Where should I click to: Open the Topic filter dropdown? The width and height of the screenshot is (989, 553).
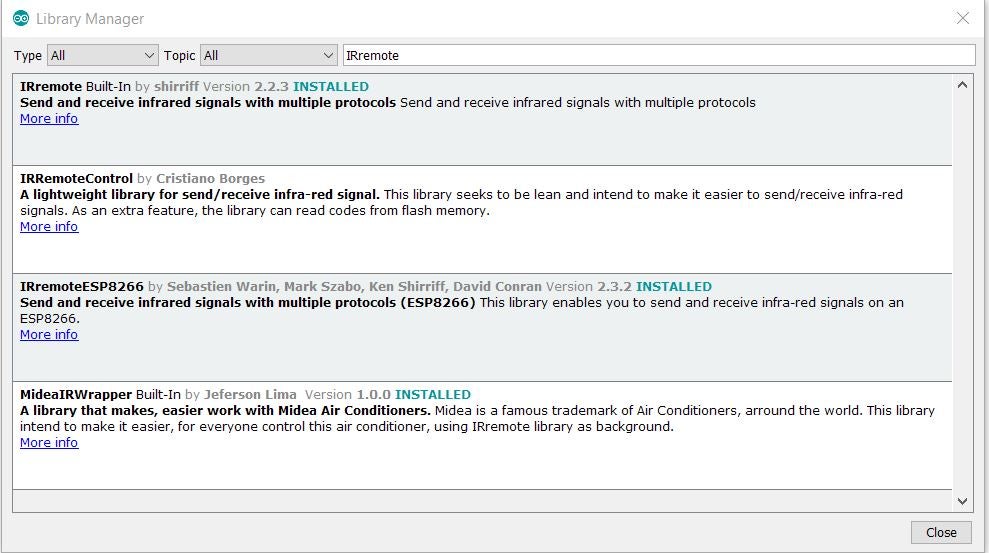268,55
